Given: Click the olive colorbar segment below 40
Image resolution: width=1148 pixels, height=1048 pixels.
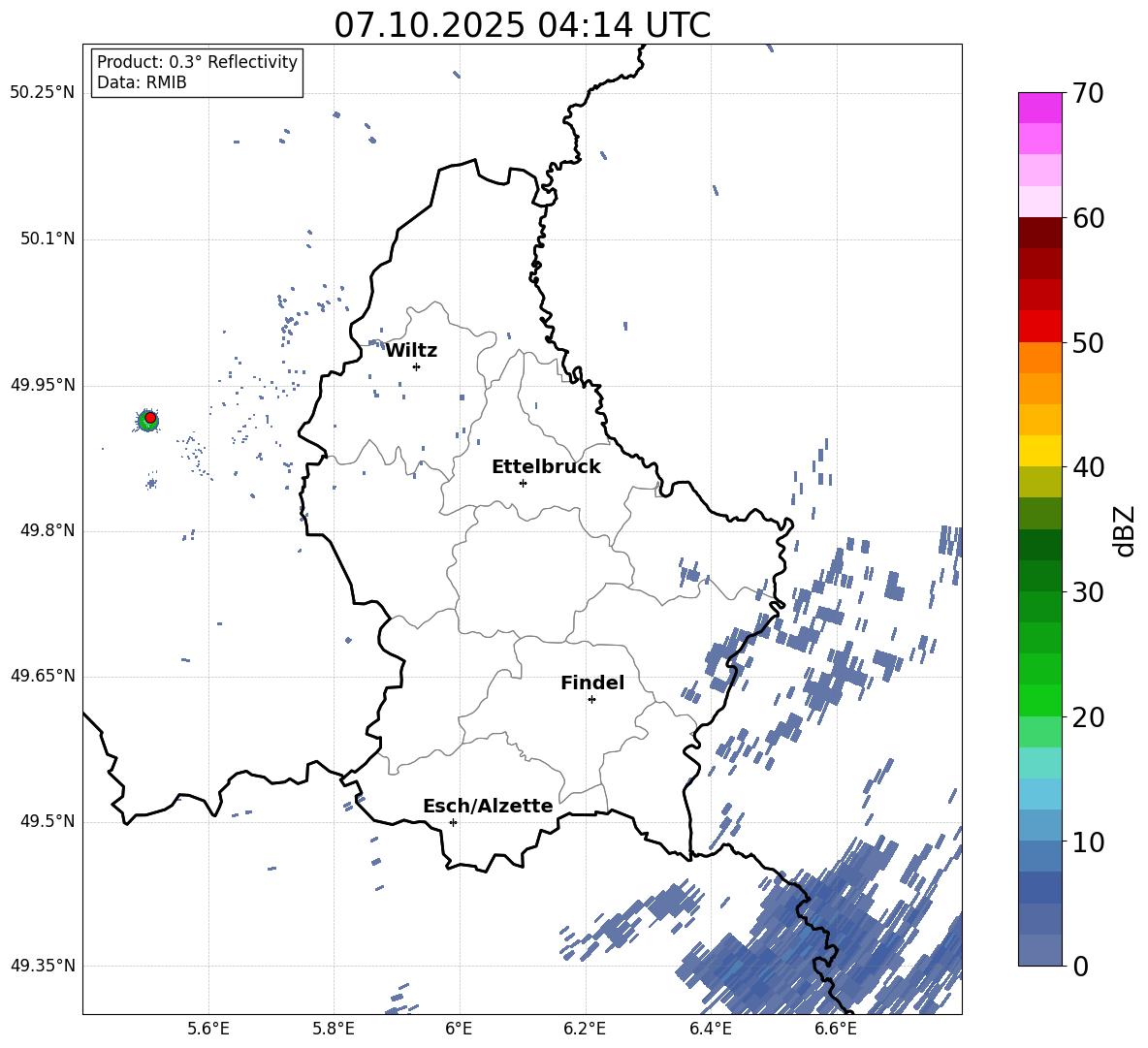Looking at the screenshot, I should (1039, 482).
